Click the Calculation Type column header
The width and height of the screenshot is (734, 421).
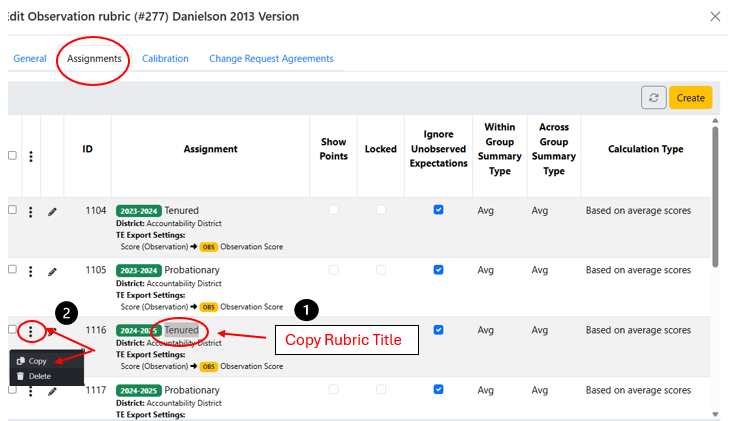pos(646,149)
